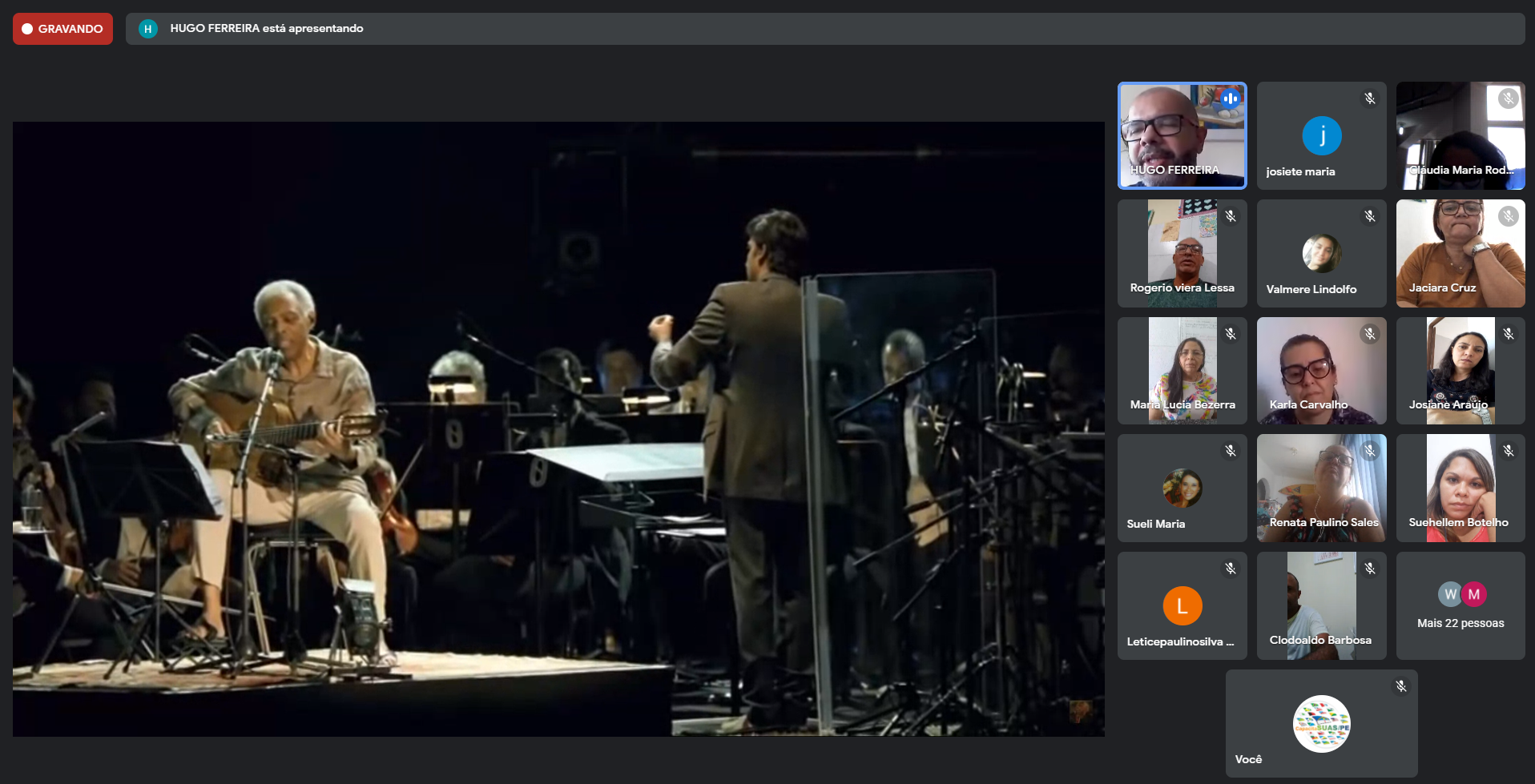Click the teal H presenter avatar icon
This screenshot has height=784, width=1535.
(x=147, y=29)
